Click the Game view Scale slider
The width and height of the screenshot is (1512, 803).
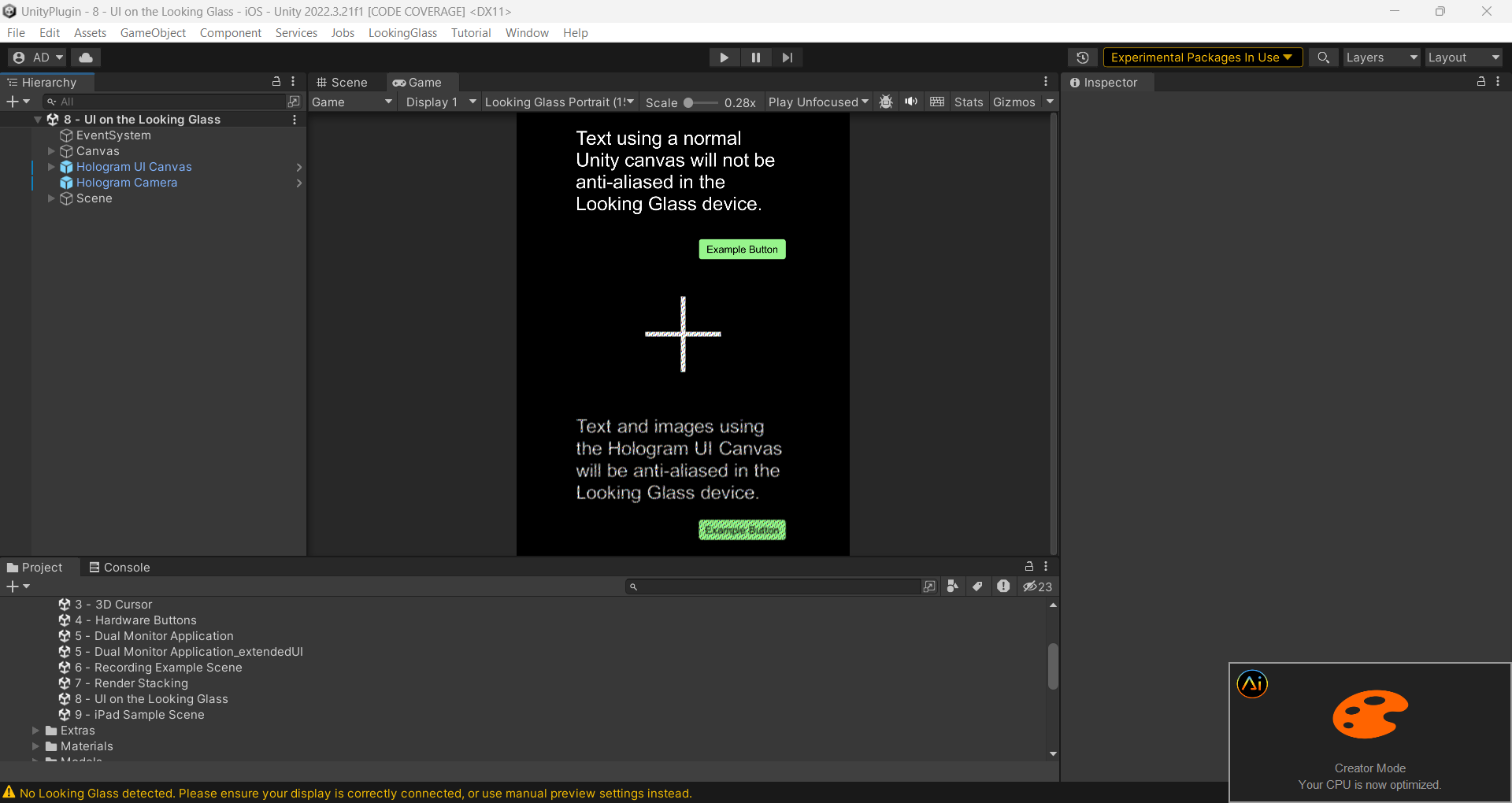tap(700, 102)
